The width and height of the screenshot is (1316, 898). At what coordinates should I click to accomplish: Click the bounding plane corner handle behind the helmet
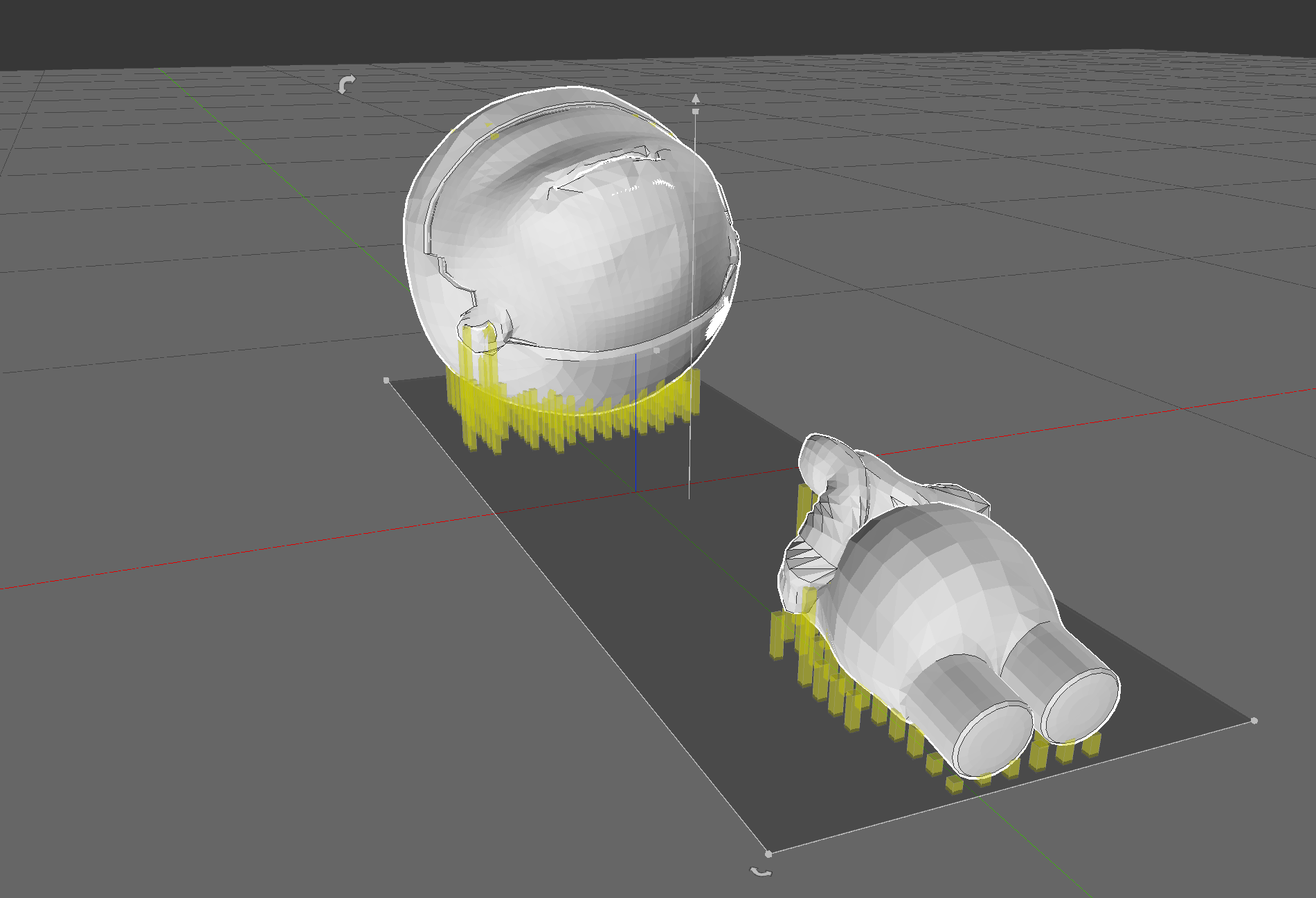click(x=386, y=380)
